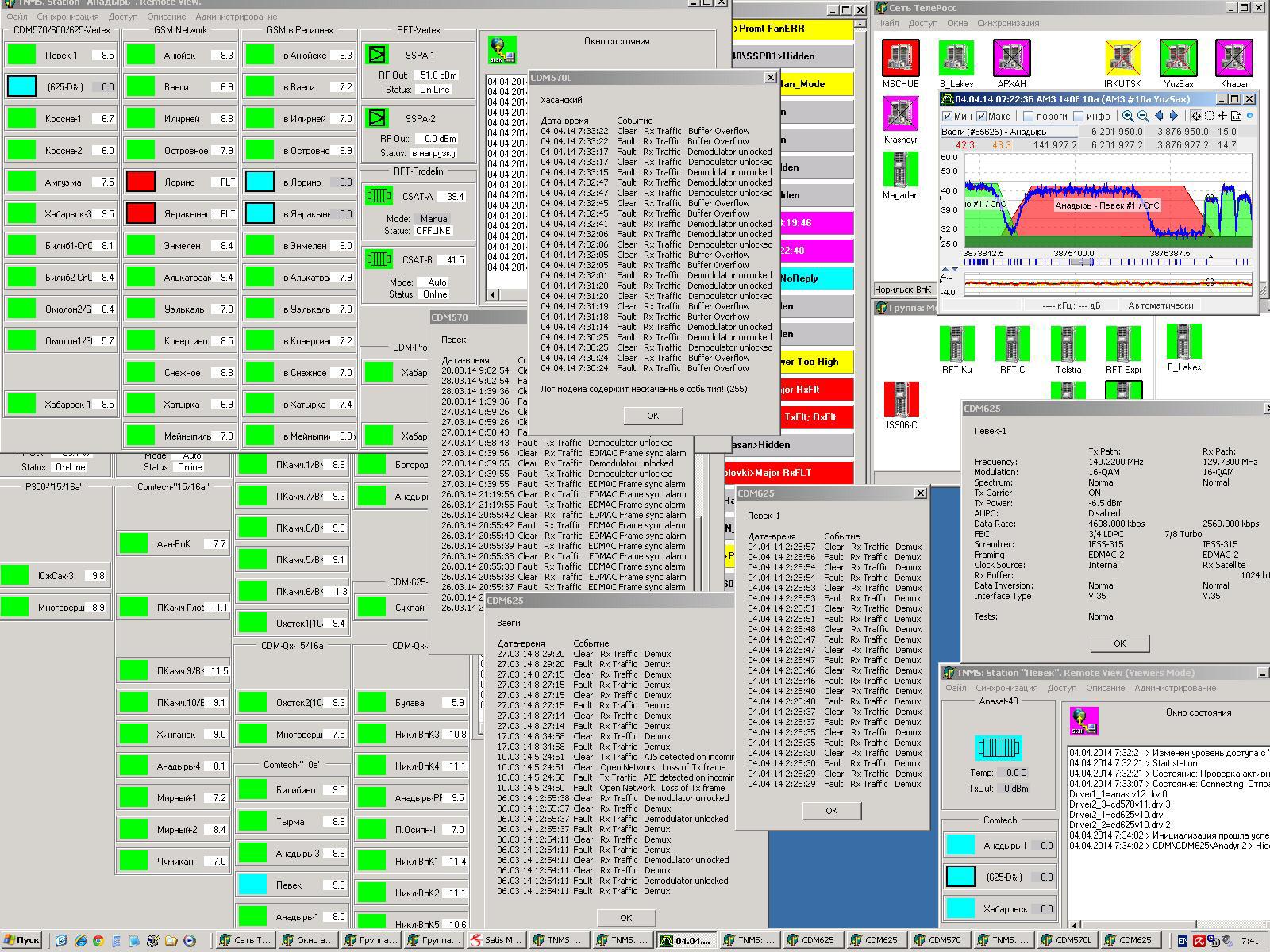Open the Magadan station icon
1270x952 pixels.
tap(900, 169)
